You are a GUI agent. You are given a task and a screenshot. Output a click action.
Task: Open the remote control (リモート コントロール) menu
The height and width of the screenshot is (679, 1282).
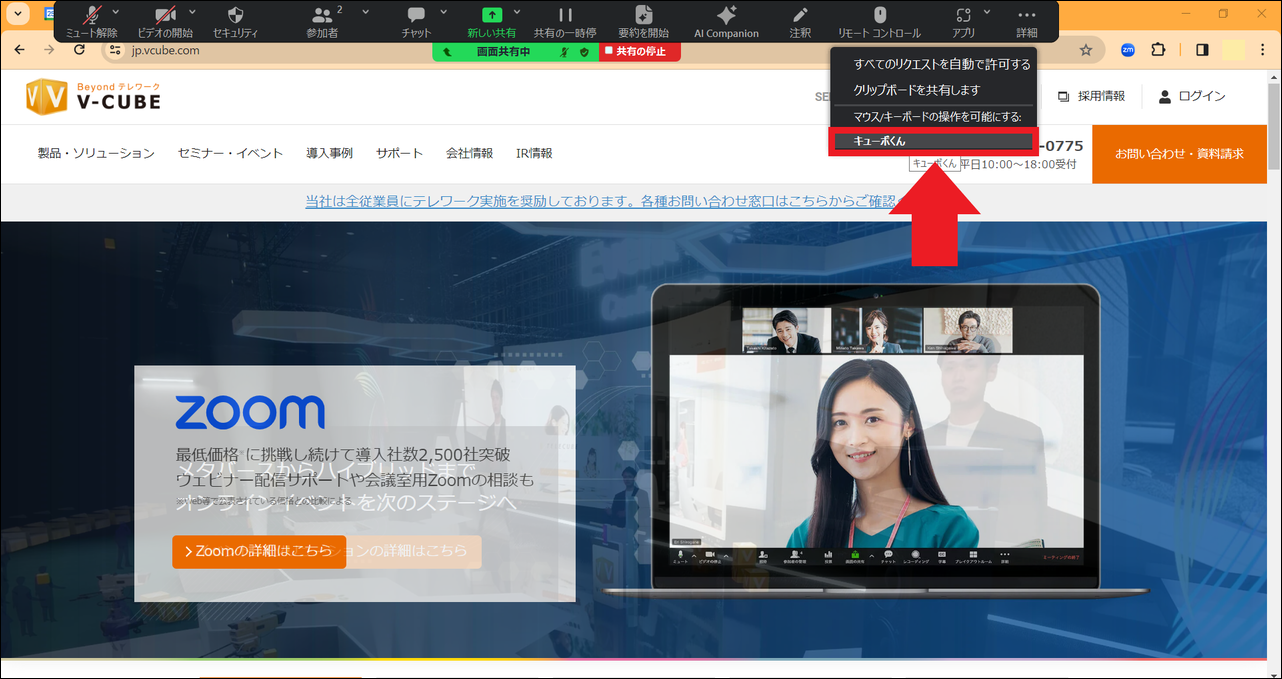click(x=880, y=21)
